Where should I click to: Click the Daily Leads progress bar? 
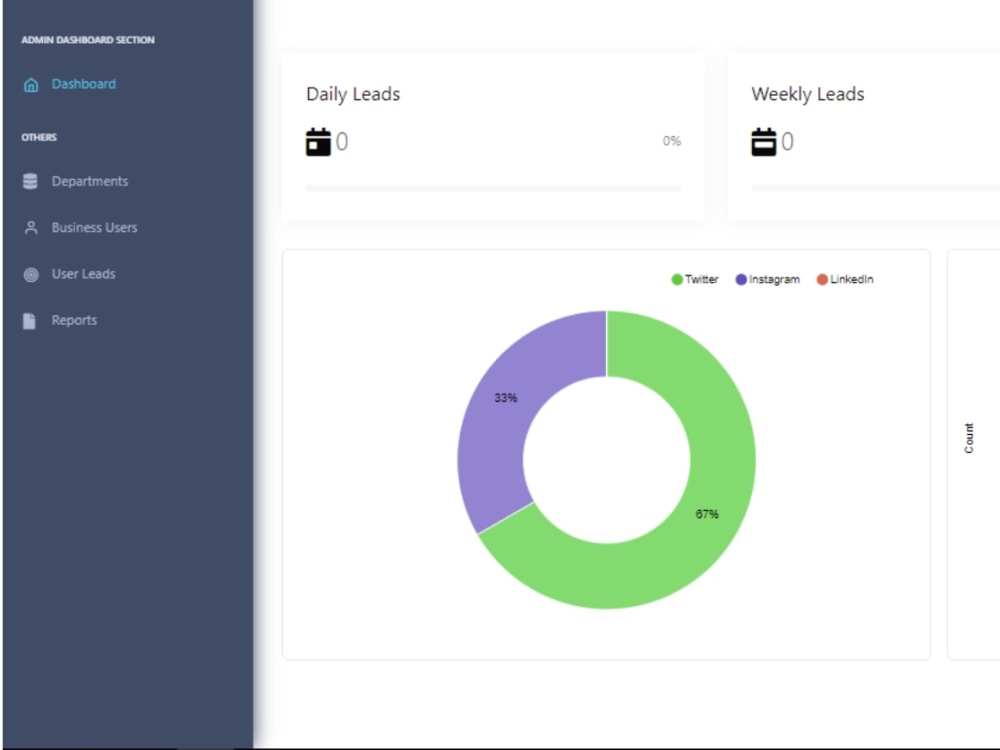[x=493, y=188]
